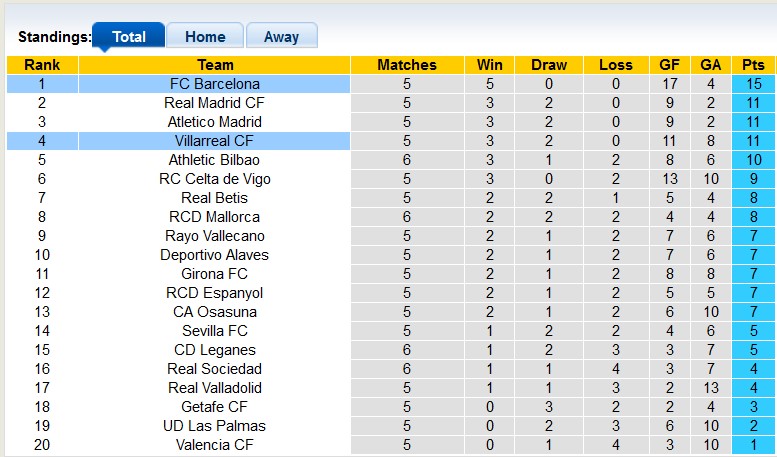This screenshot has height=457, width=777.
Task: Open the UD Las Palmas team link
Action: point(215,426)
